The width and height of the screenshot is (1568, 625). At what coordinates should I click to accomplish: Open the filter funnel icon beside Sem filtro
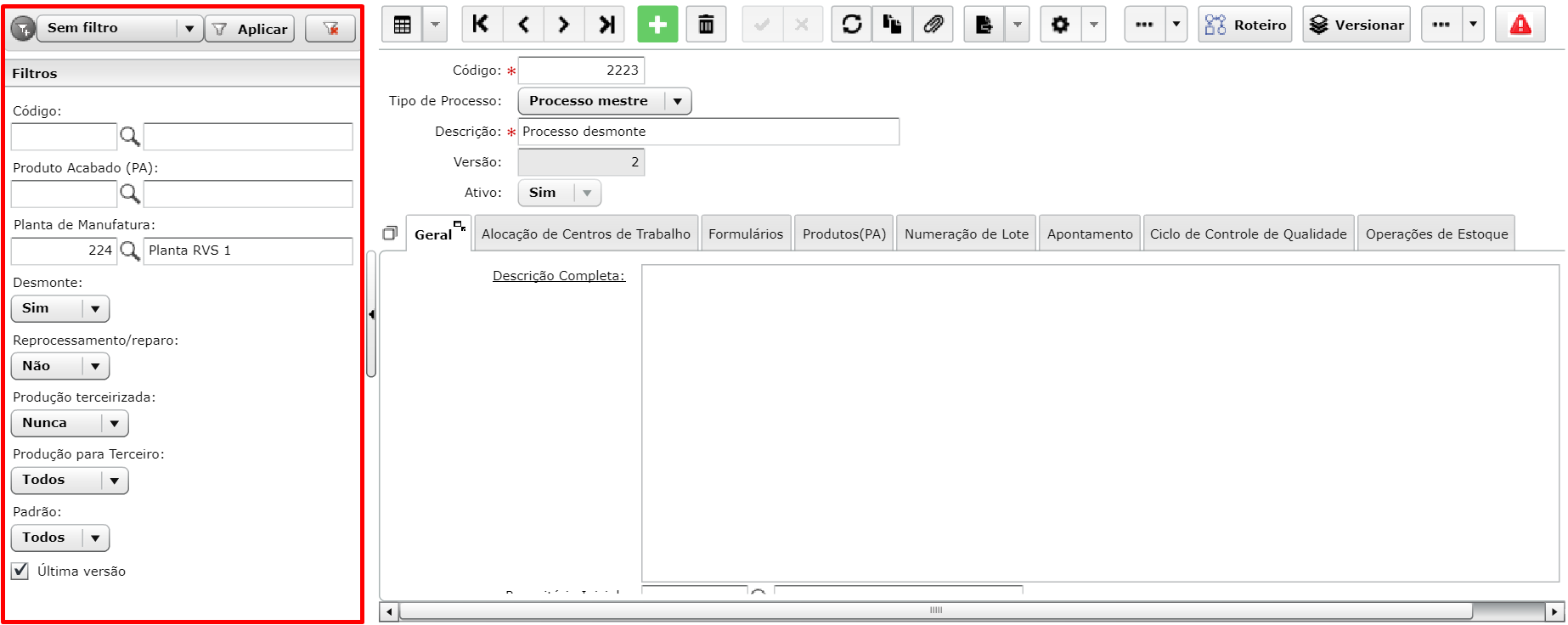pos(23,29)
